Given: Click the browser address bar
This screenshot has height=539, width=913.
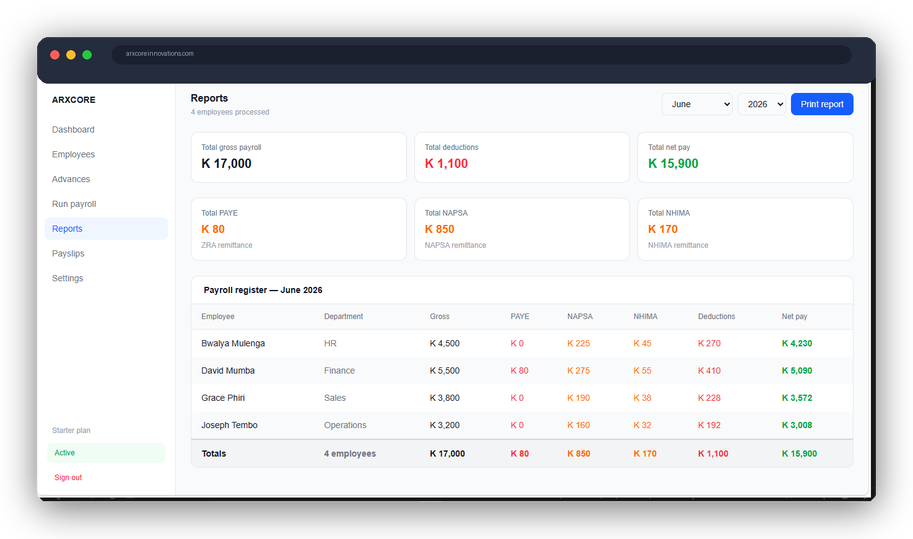Looking at the screenshot, I should pos(481,54).
